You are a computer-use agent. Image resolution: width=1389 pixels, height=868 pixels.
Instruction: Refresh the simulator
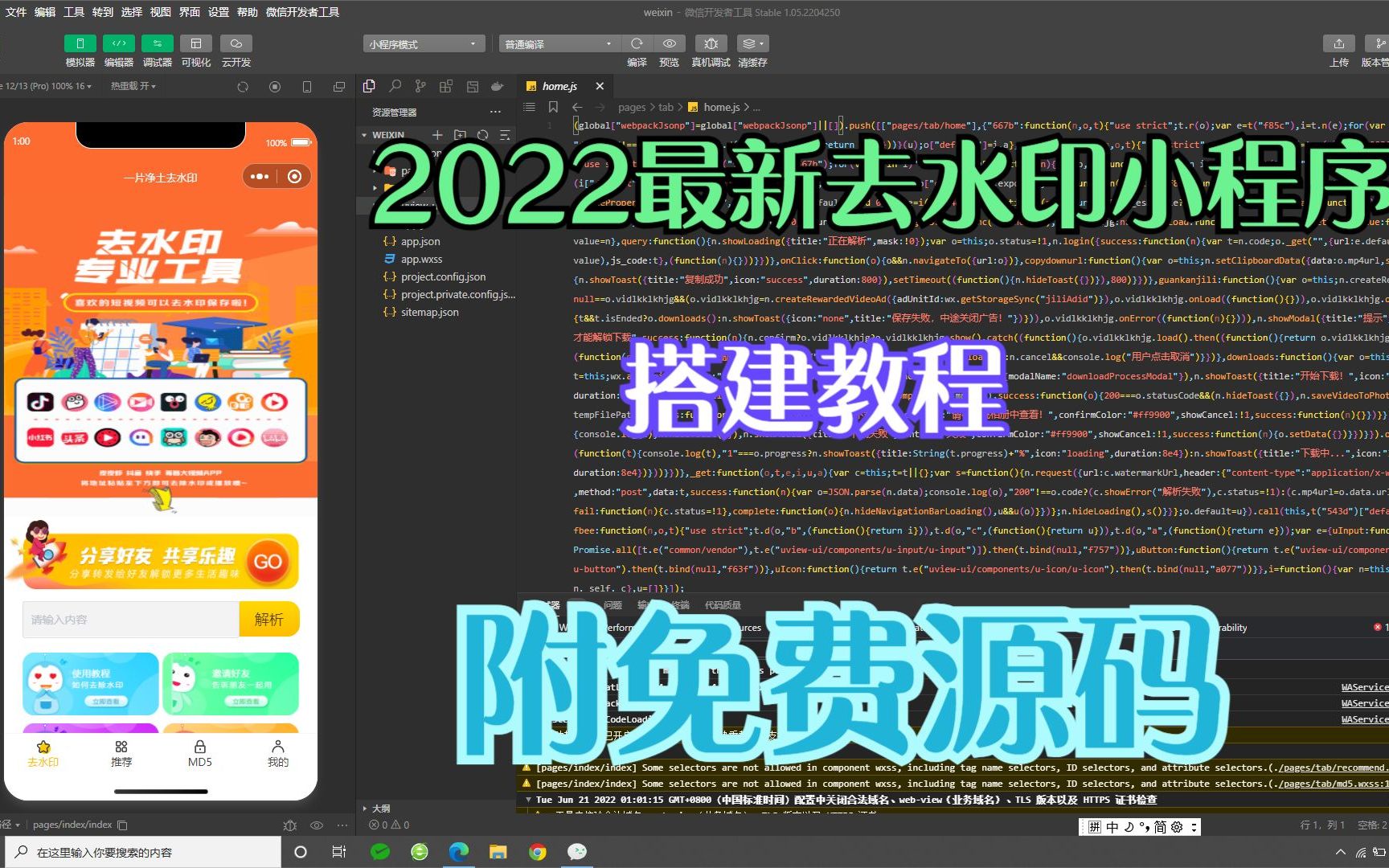243,87
